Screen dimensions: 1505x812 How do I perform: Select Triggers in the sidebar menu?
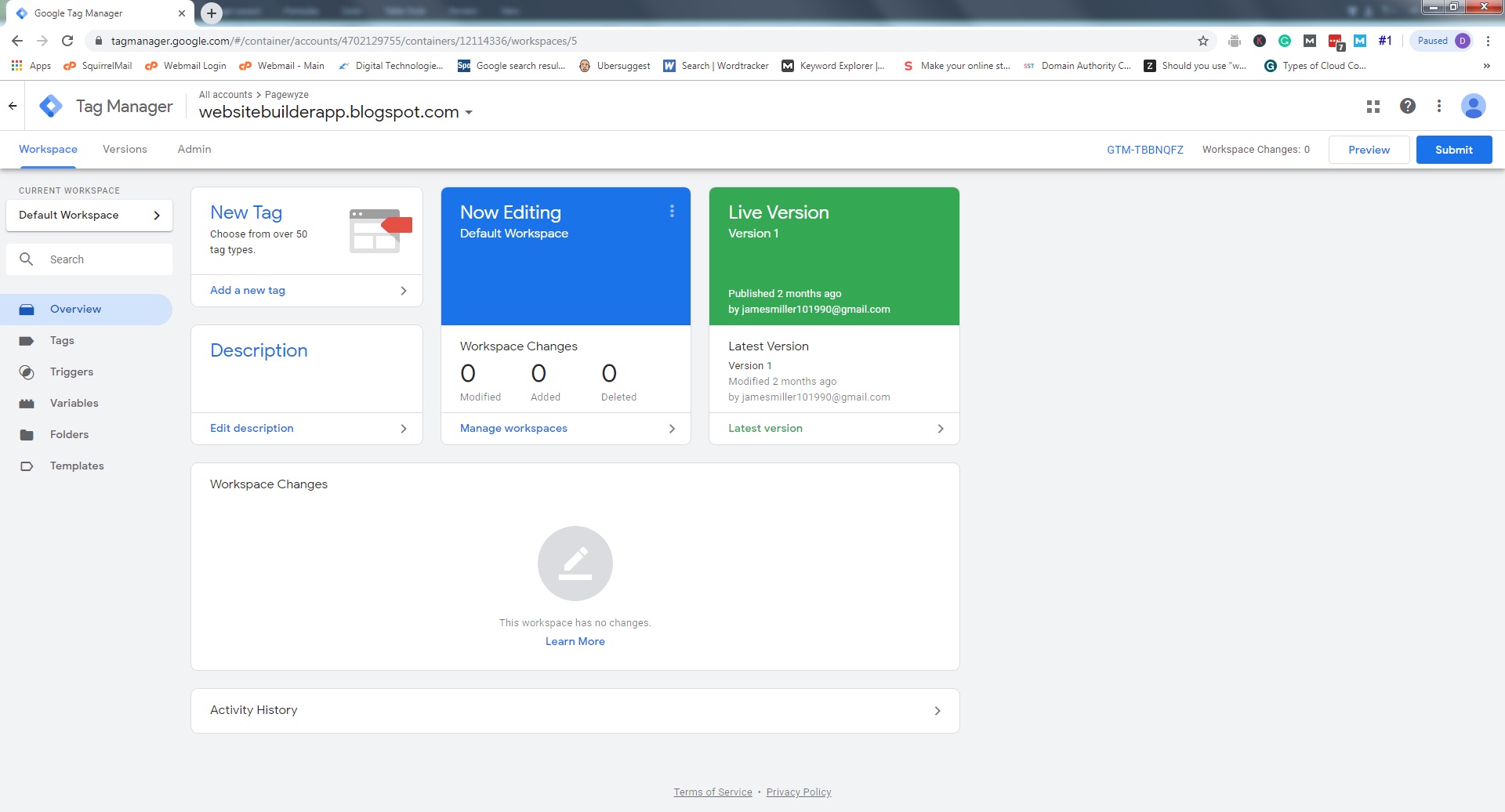point(86,372)
